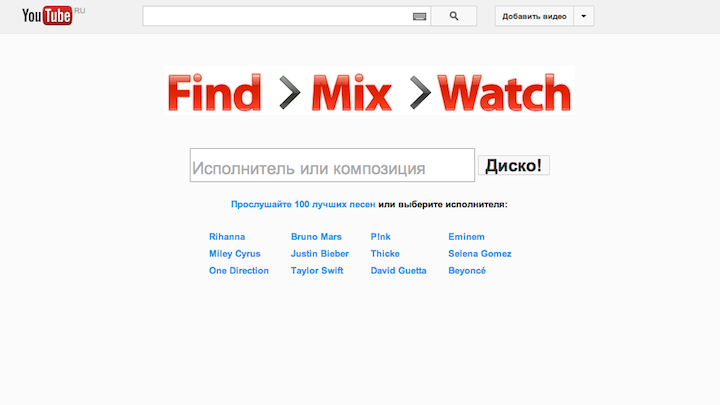The image size is (720, 405).
Task: Select the Bruno Mars artist link
Action: pyautogui.click(x=316, y=237)
